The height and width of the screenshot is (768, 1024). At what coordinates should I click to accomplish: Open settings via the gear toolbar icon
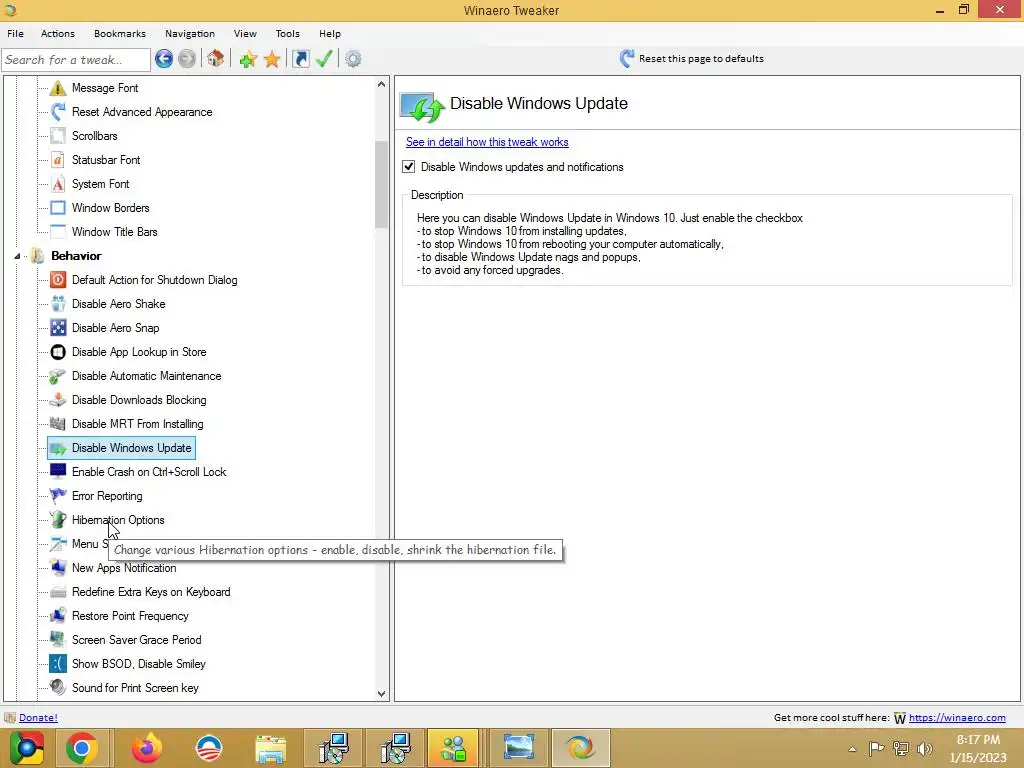[353, 59]
